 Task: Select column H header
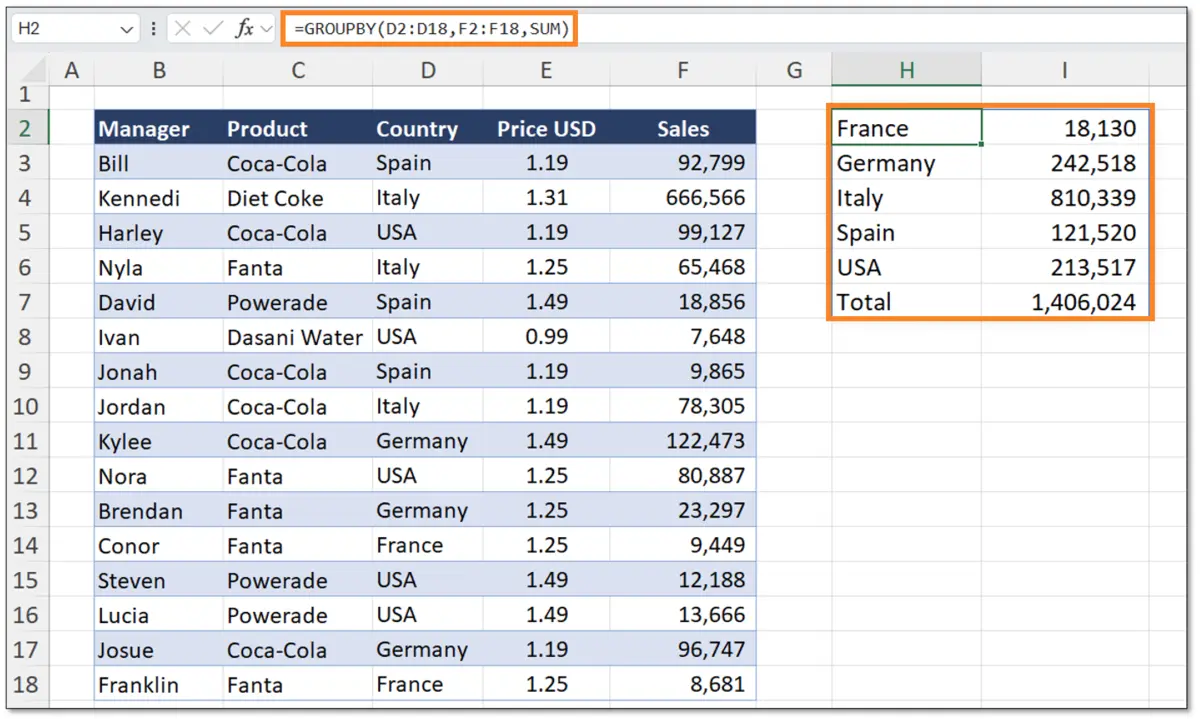pyautogui.click(x=906, y=70)
